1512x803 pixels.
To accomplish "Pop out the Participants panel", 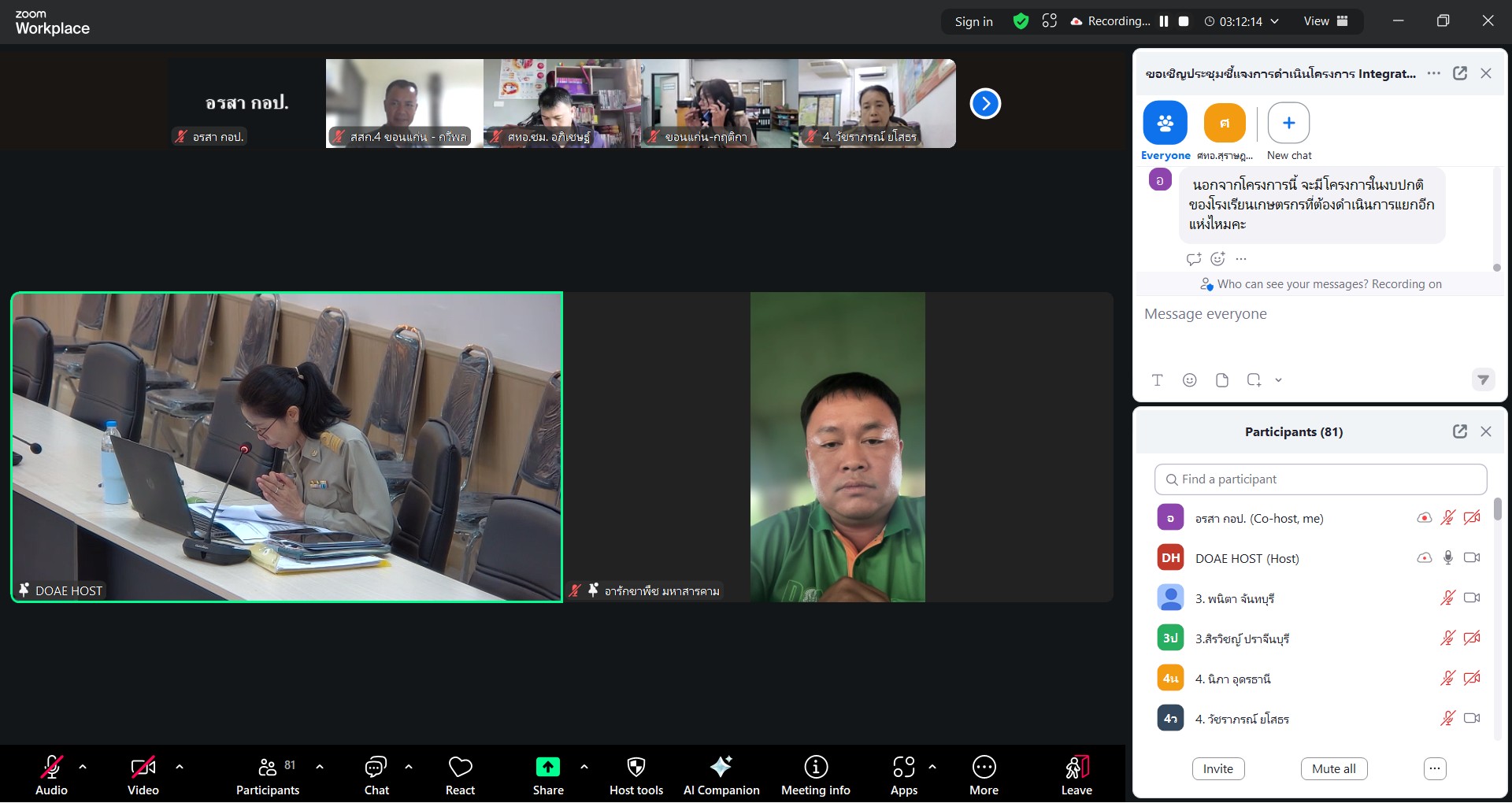I will (x=1459, y=431).
